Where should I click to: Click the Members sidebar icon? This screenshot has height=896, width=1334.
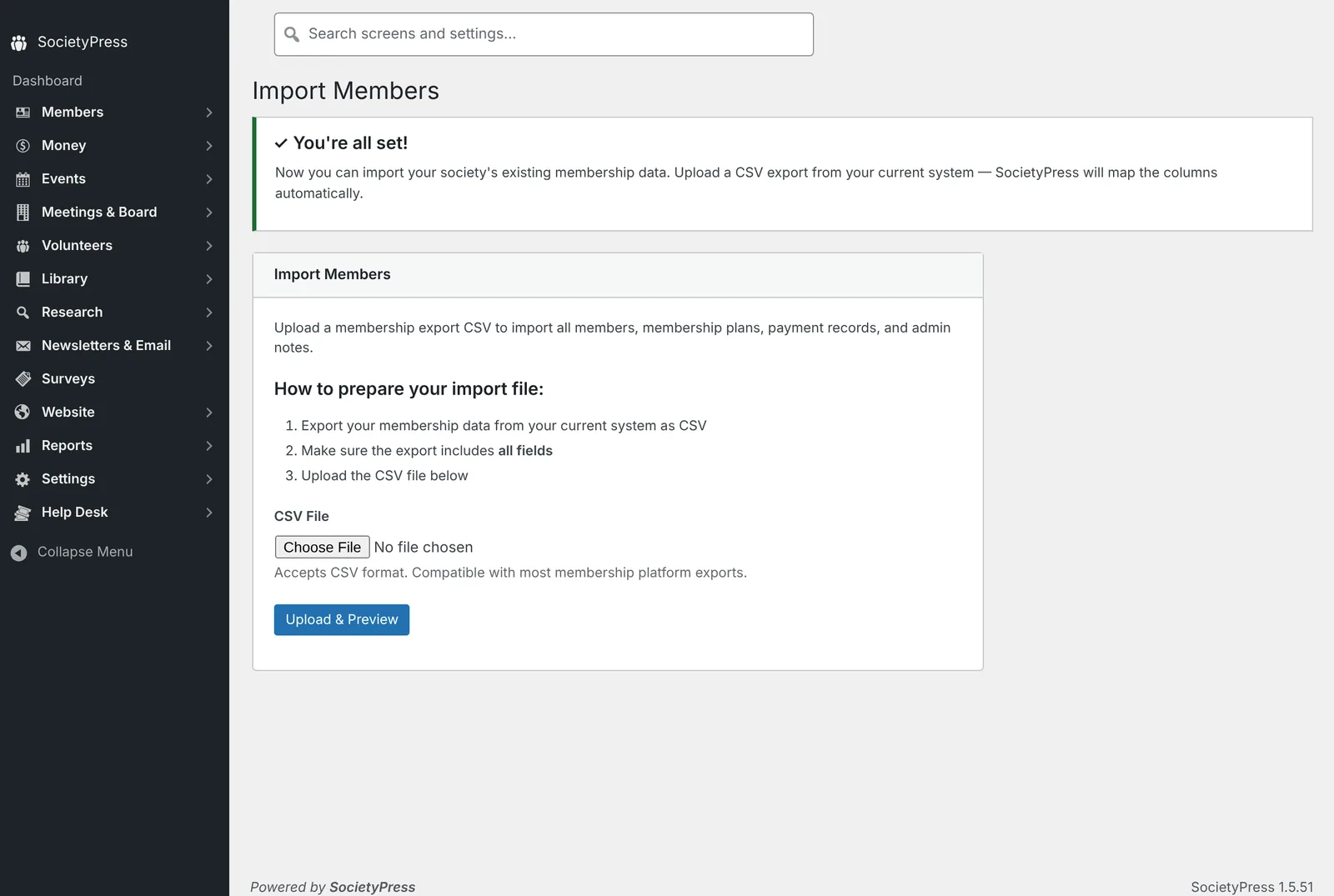tap(23, 113)
